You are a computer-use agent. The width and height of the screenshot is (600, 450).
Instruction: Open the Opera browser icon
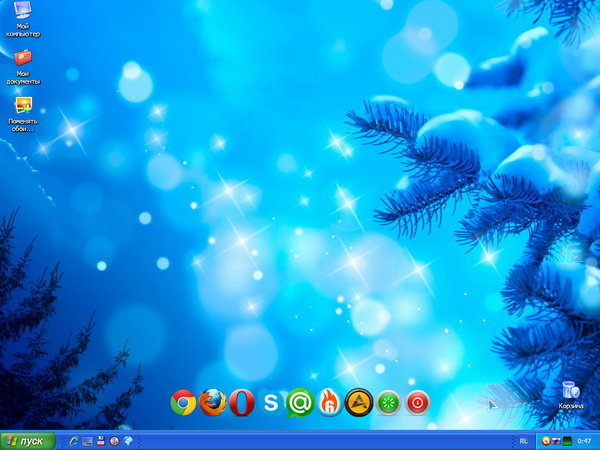coord(241,403)
